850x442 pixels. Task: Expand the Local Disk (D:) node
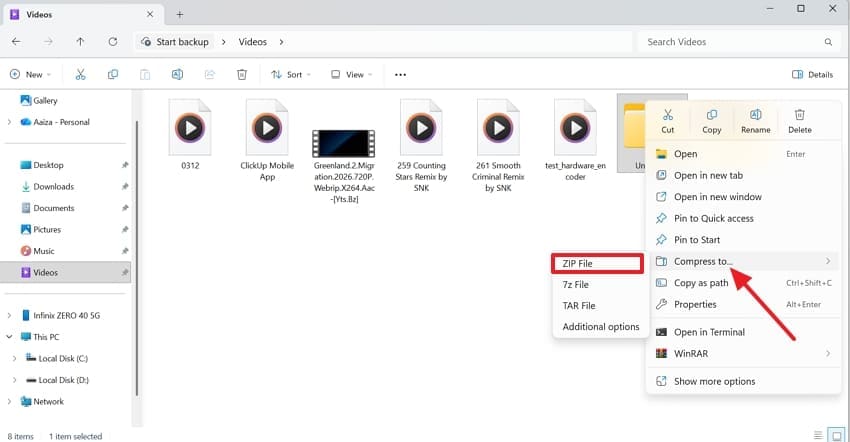15,380
